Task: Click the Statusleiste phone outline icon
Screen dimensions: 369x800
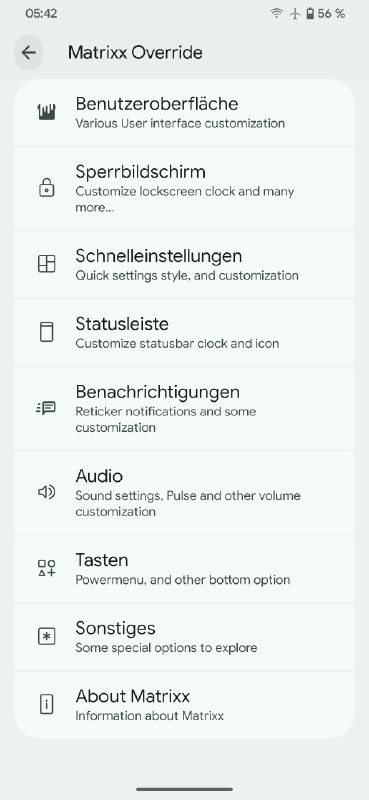Action: pos(46,332)
